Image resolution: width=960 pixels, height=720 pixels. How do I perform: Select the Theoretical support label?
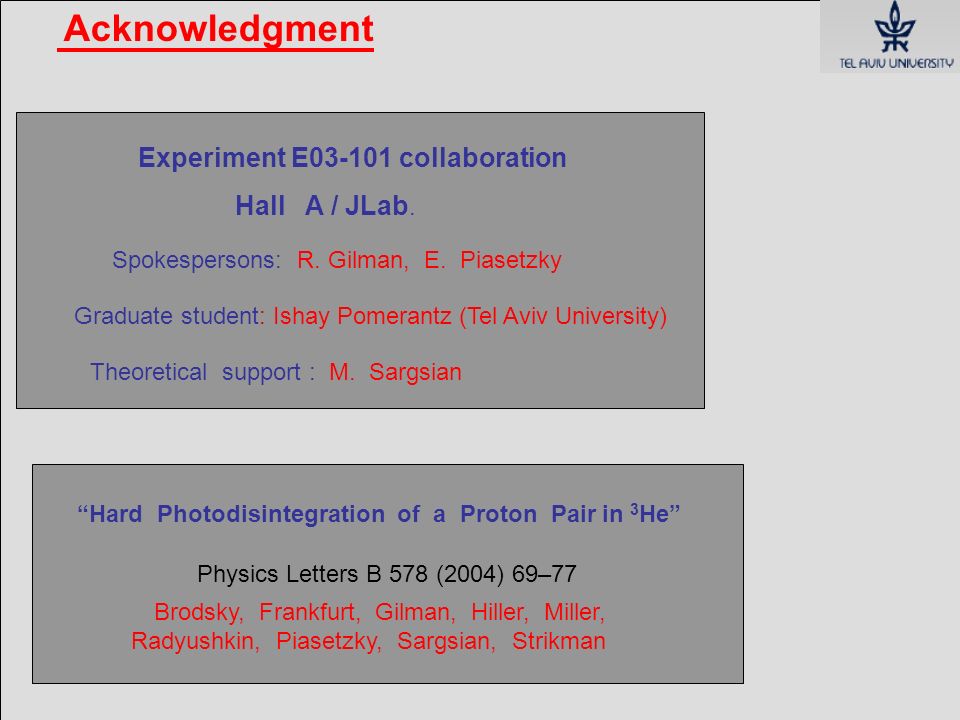coord(202,372)
